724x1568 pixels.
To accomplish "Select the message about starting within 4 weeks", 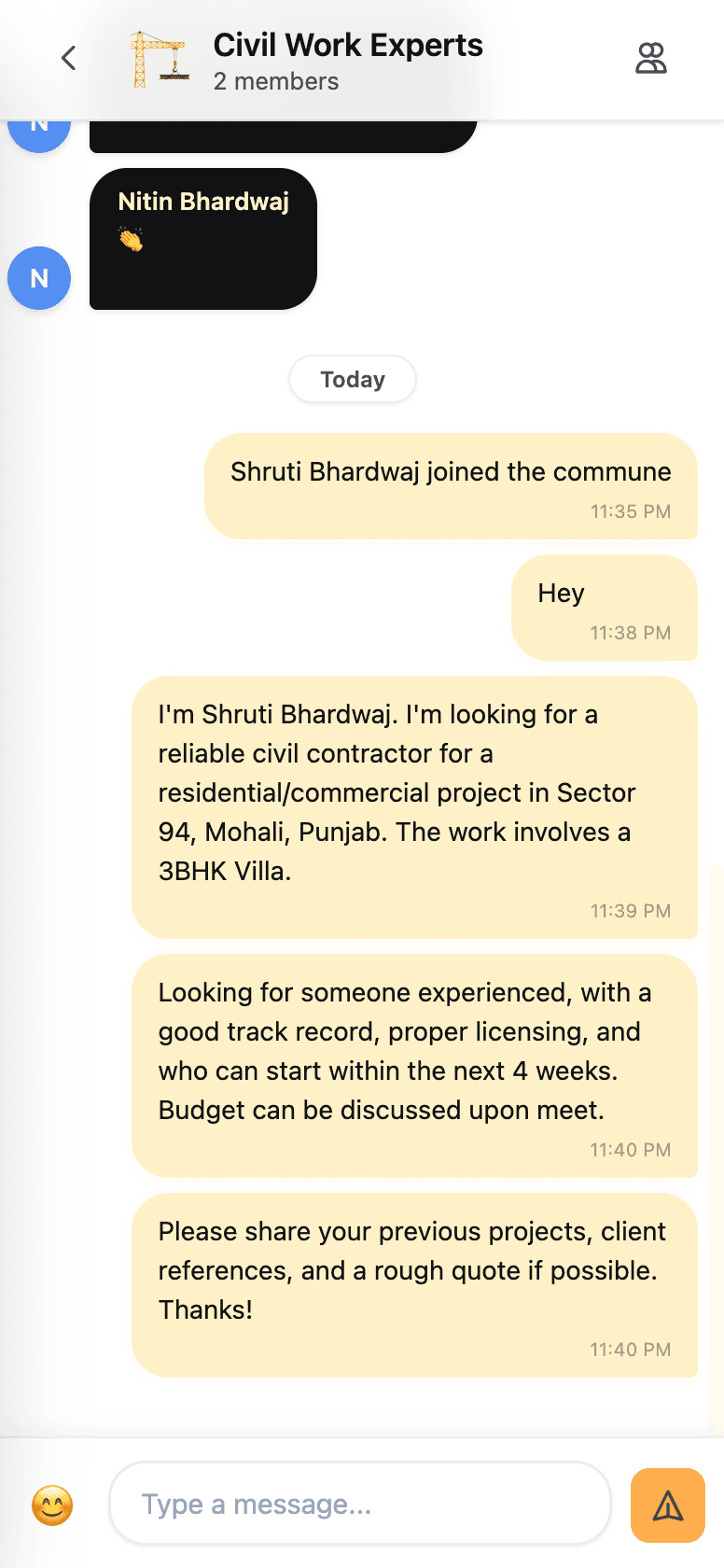I will click(414, 1064).
